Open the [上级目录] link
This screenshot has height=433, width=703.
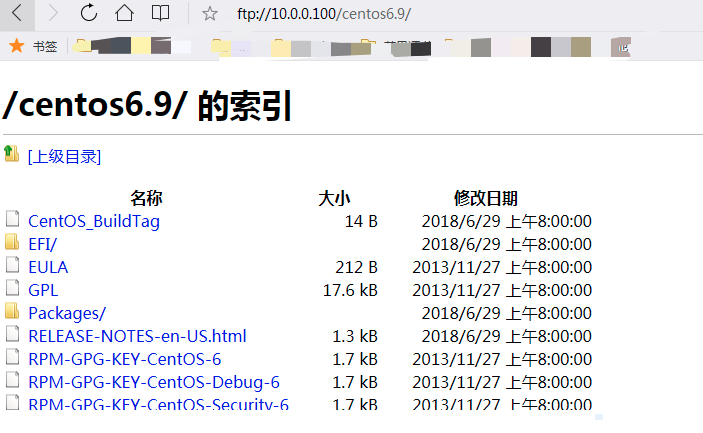pyautogui.click(x=65, y=157)
